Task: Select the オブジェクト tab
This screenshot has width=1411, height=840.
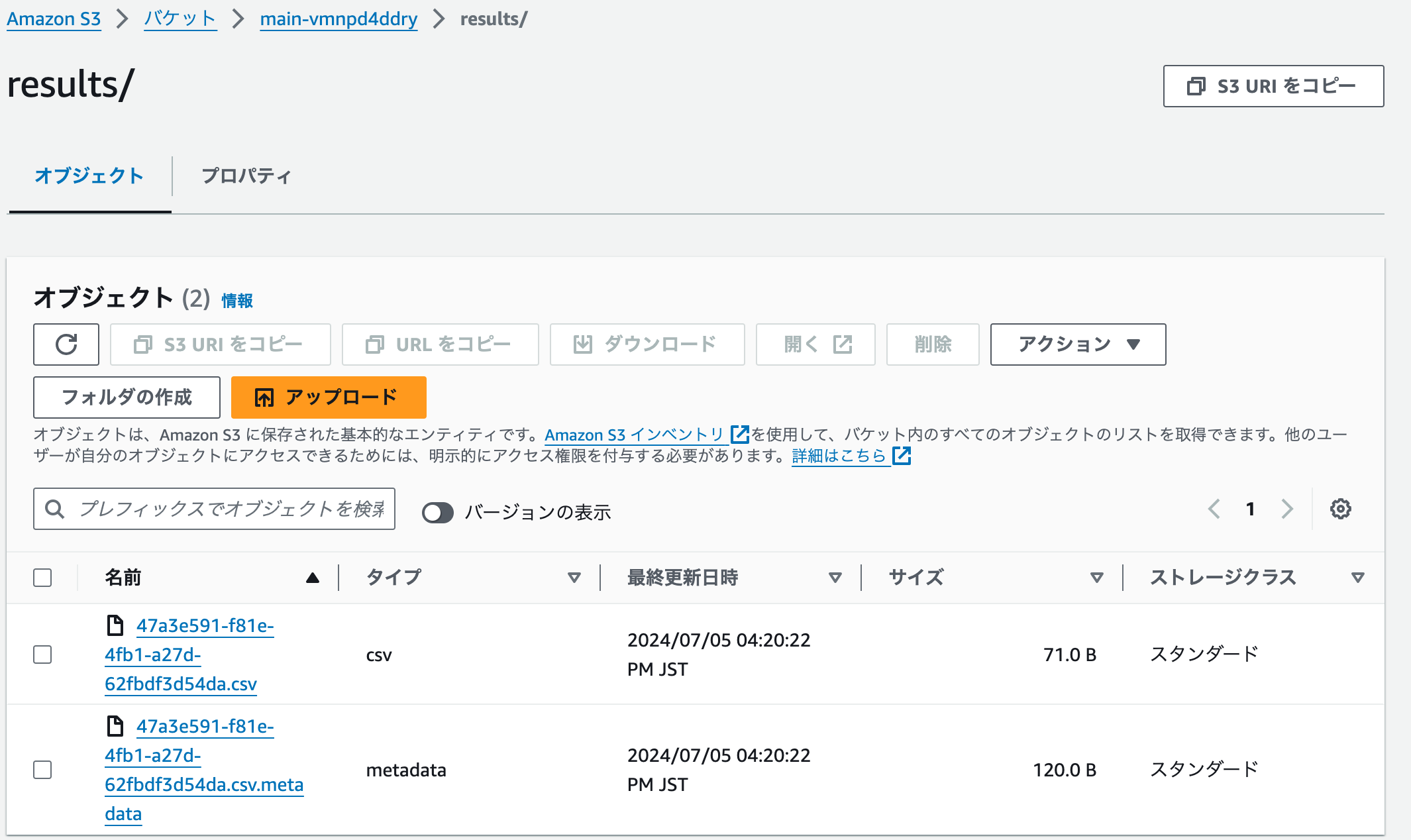Action: (89, 176)
